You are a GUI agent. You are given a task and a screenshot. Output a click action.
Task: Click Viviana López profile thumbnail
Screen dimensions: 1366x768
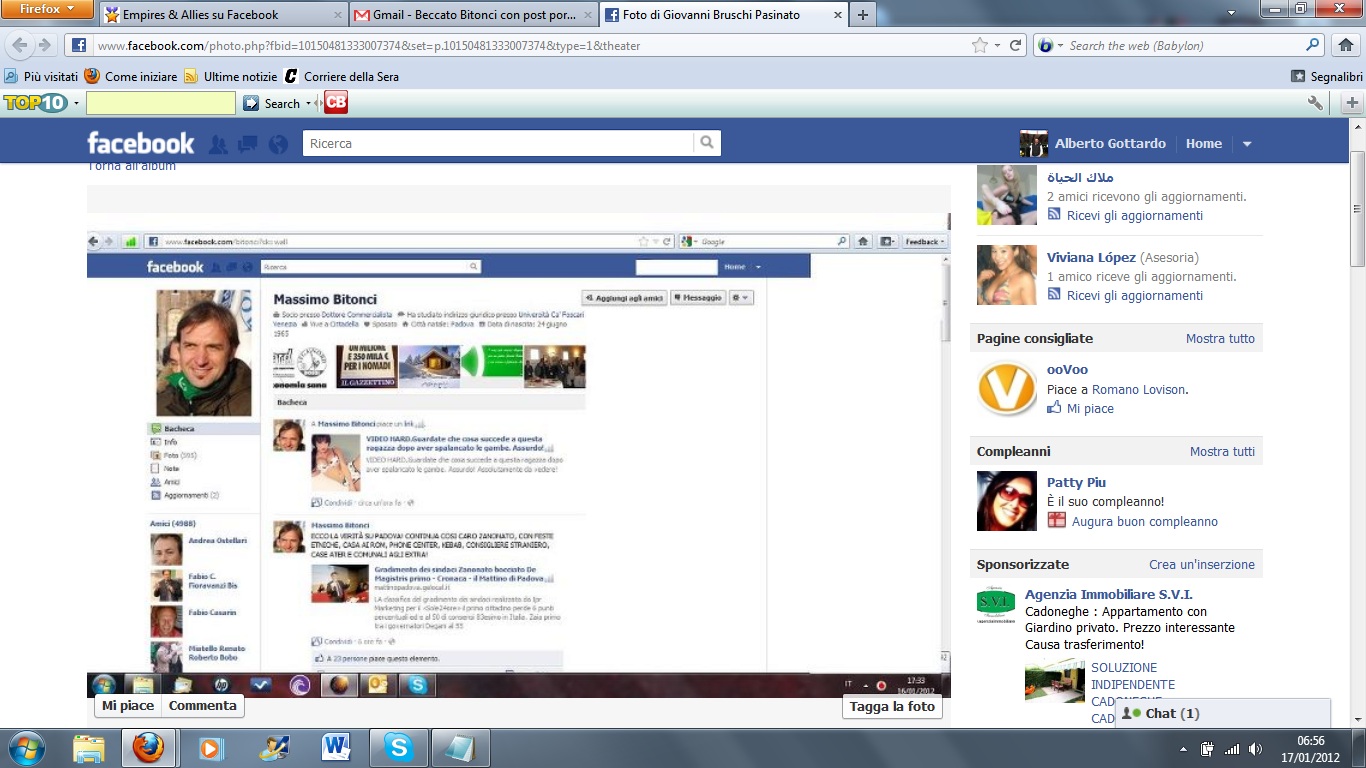[x=1007, y=275]
